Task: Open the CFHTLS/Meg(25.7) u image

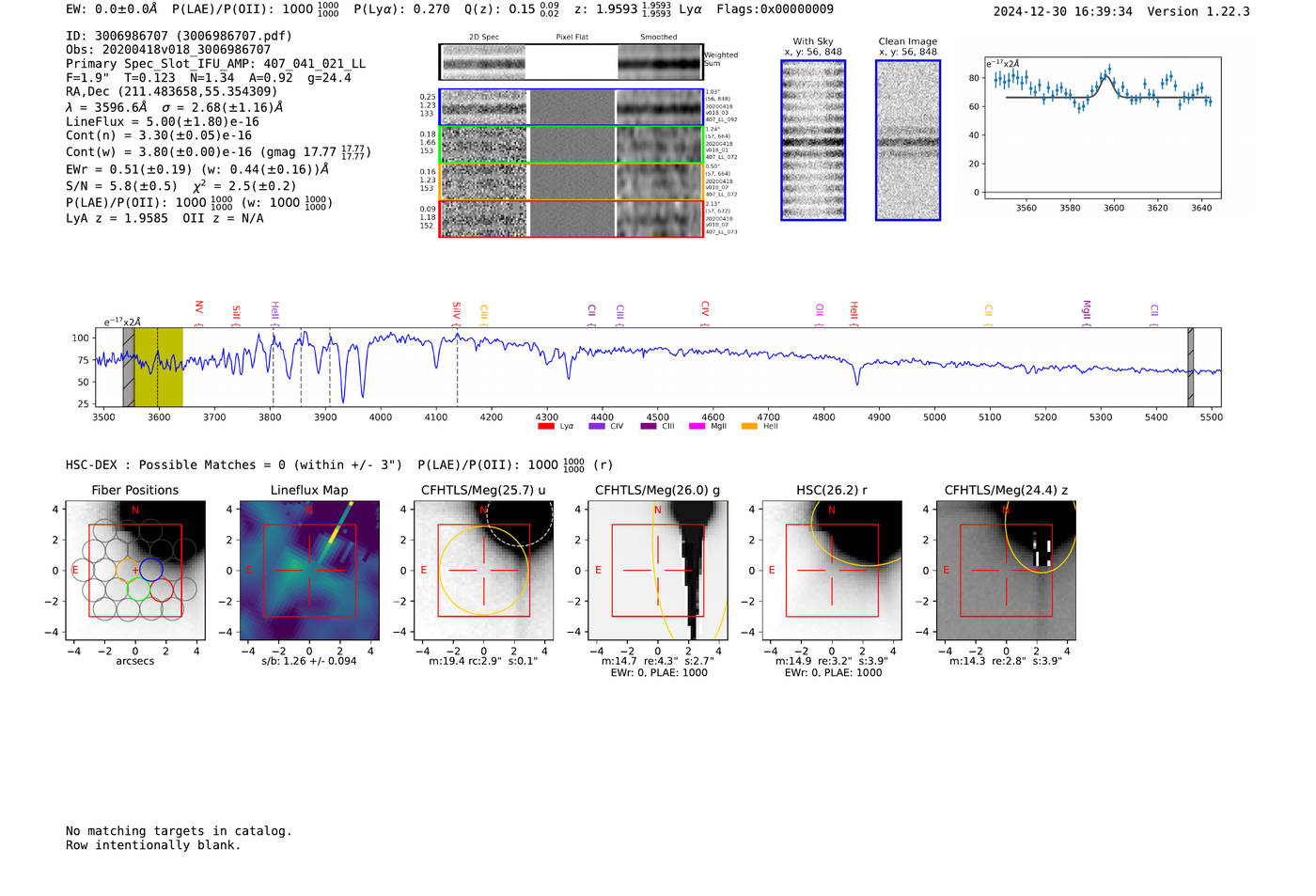Action: 483,571
